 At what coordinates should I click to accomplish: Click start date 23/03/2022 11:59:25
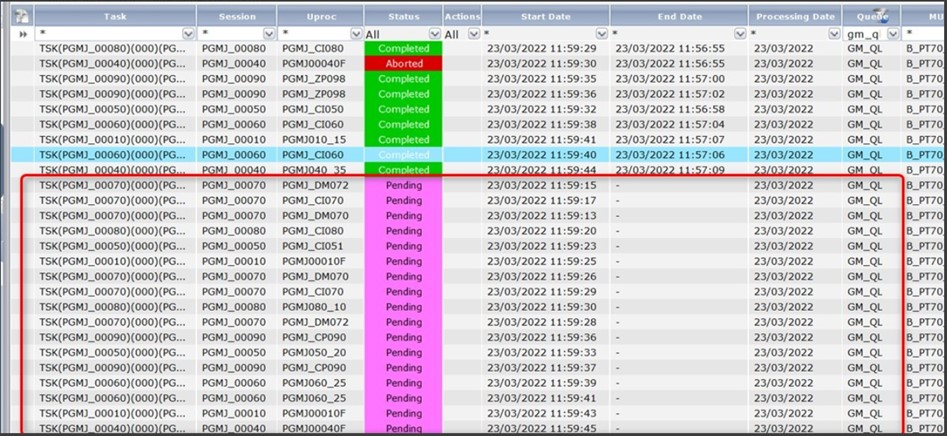point(542,261)
